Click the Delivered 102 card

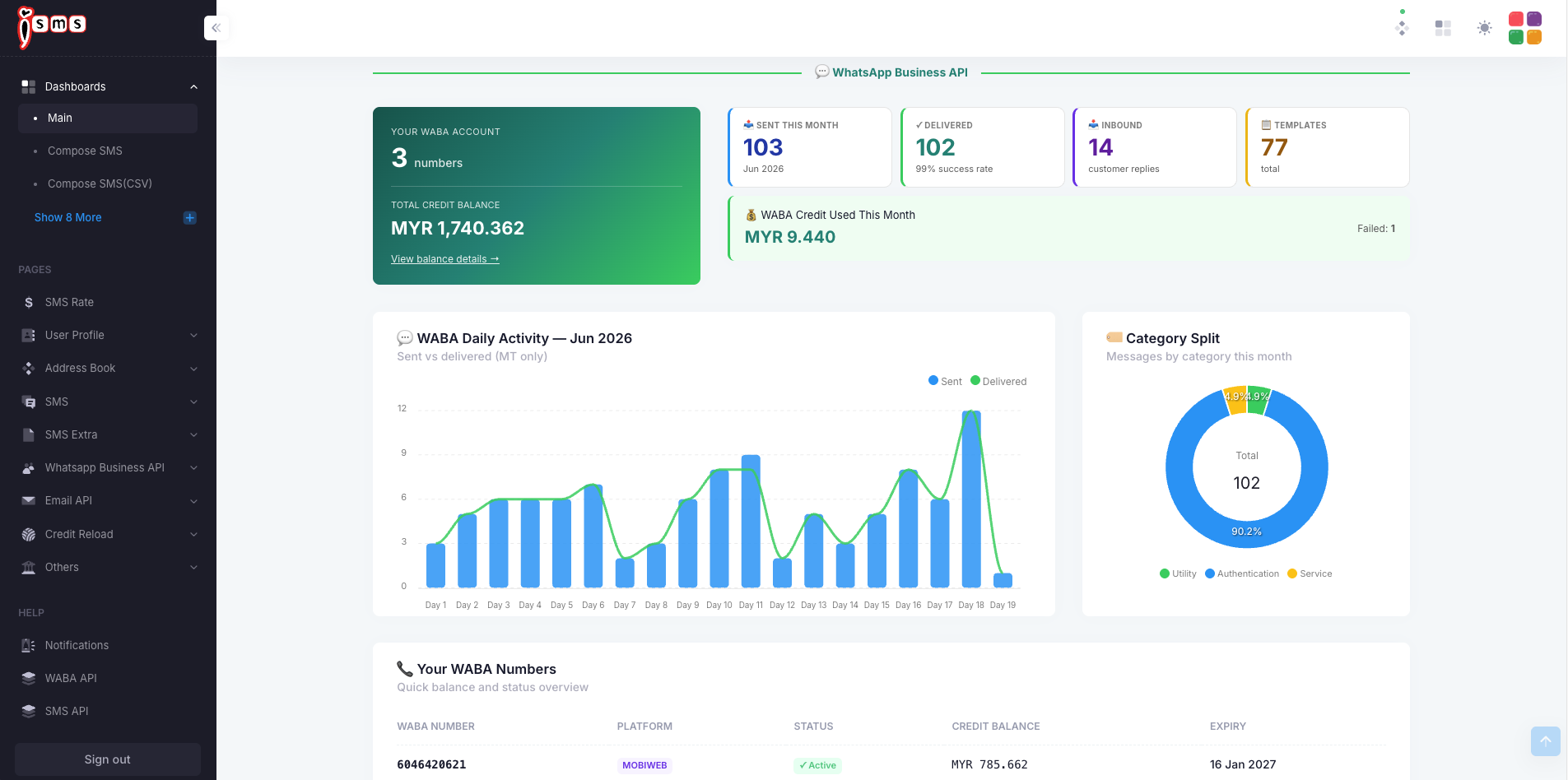[983, 147]
